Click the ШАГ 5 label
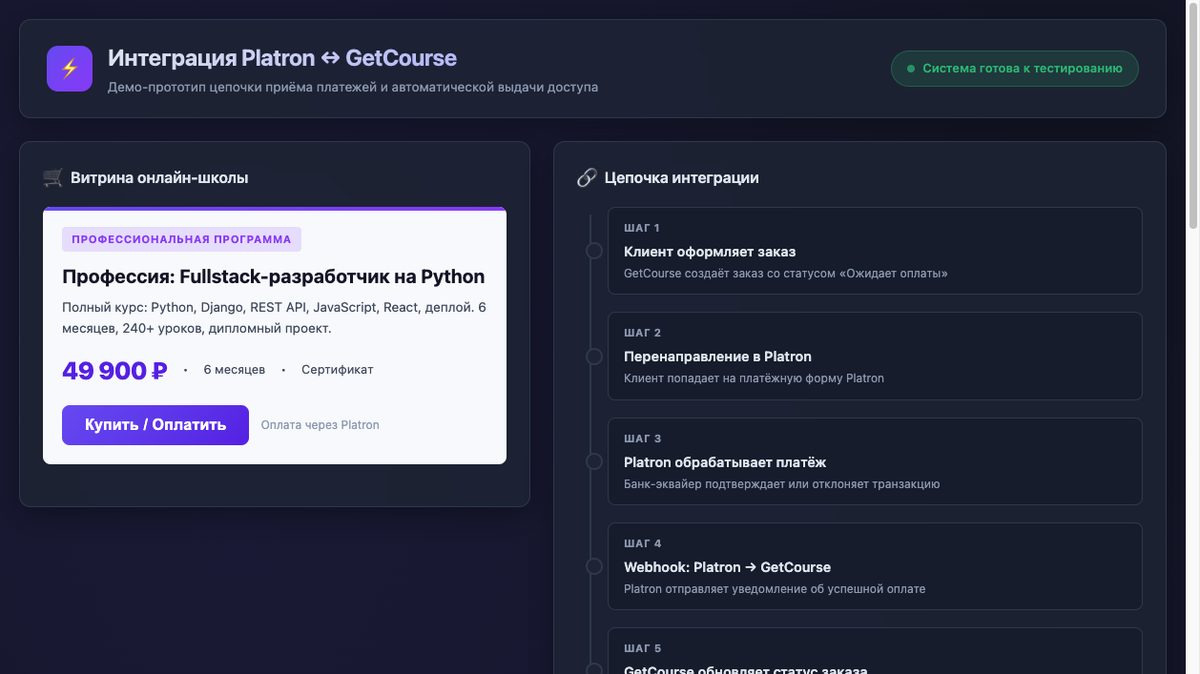The height and width of the screenshot is (674, 1200). tap(642, 649)
